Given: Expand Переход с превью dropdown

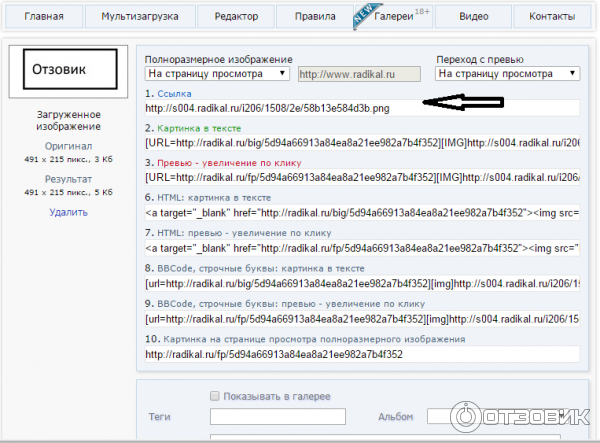Looking at the screenshot, I should pos(508,74).
